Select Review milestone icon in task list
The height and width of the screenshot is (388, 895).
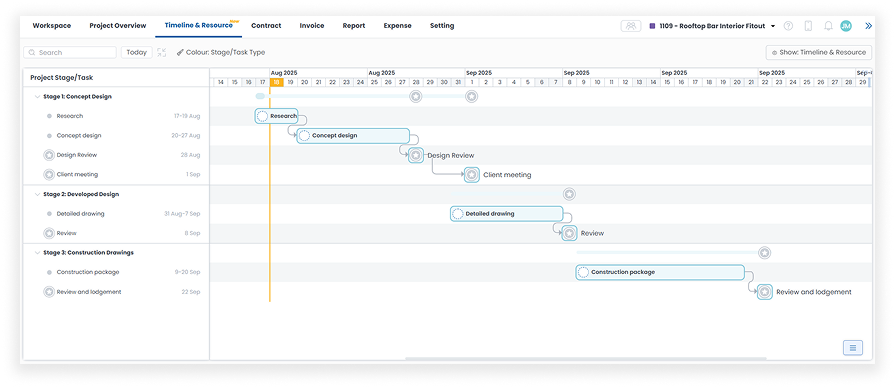[x=49, y=233]
